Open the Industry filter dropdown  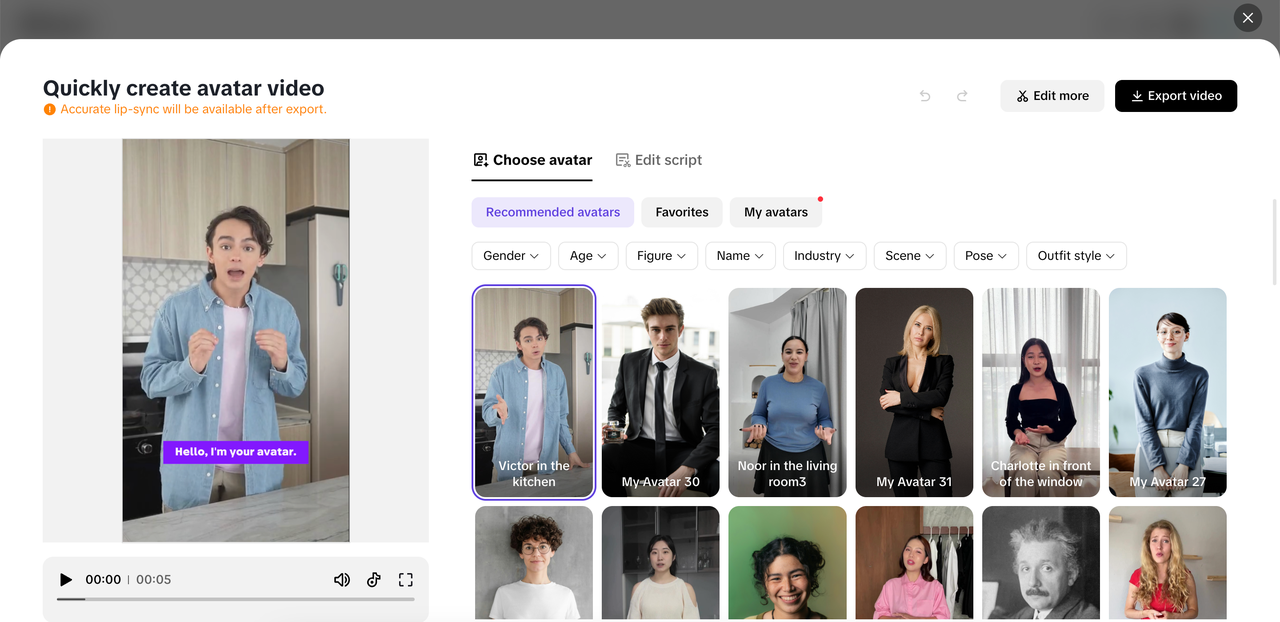824,256
